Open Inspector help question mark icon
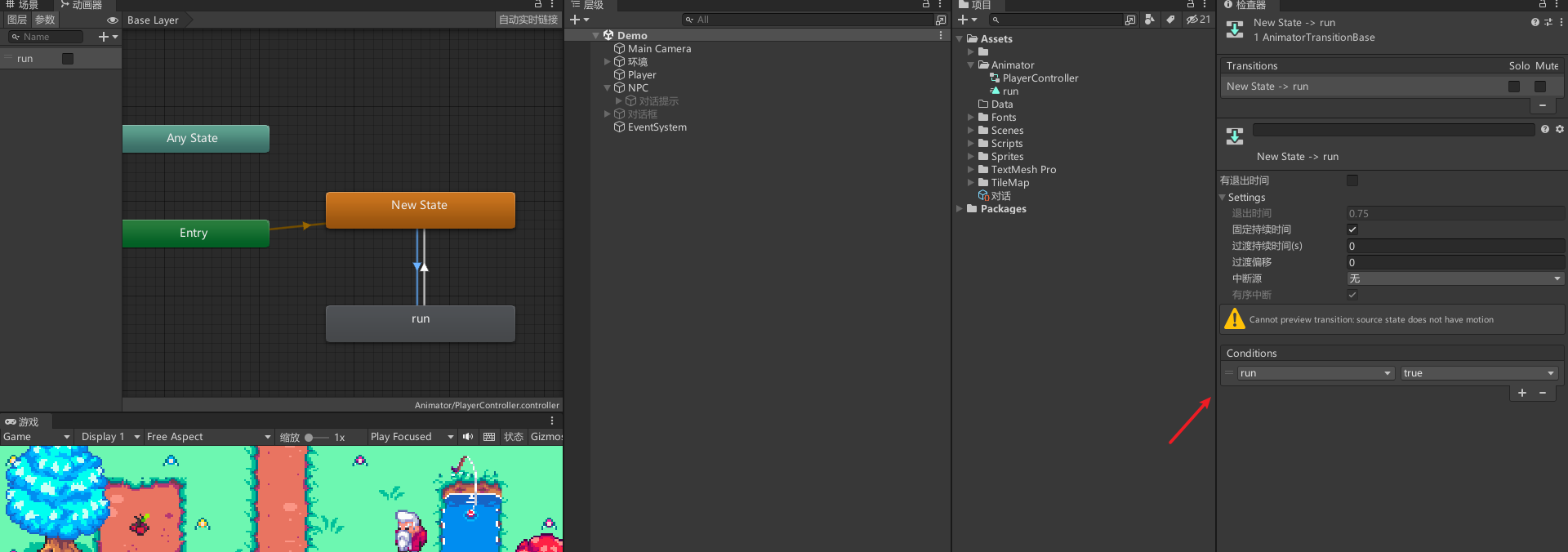Image resolution: width=1568 pixels, height=552 pixels. pyautogui.click(x=1535, y=23)
